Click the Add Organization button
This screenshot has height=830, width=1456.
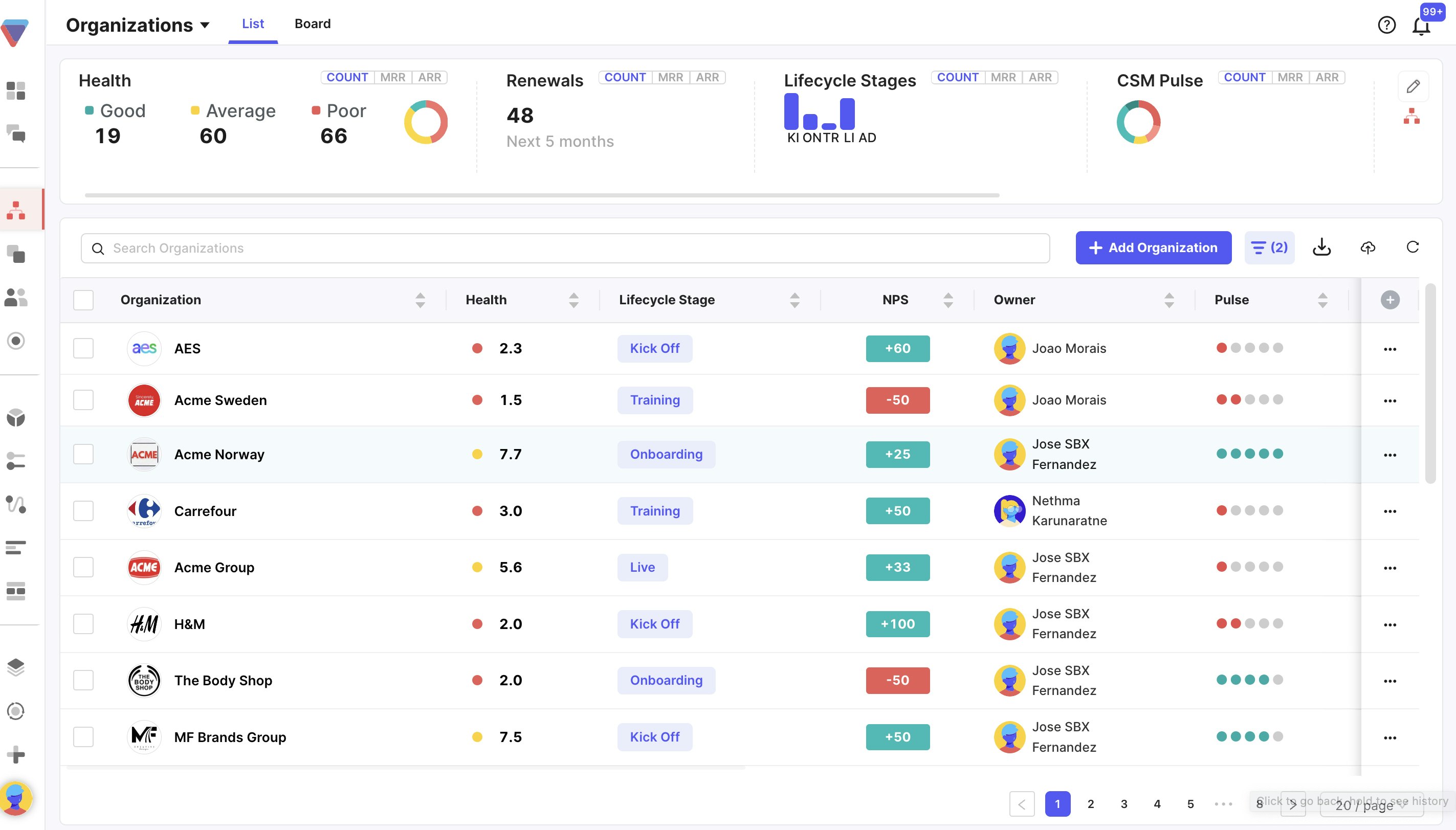pyautogui.click(x=1153, y=248)
